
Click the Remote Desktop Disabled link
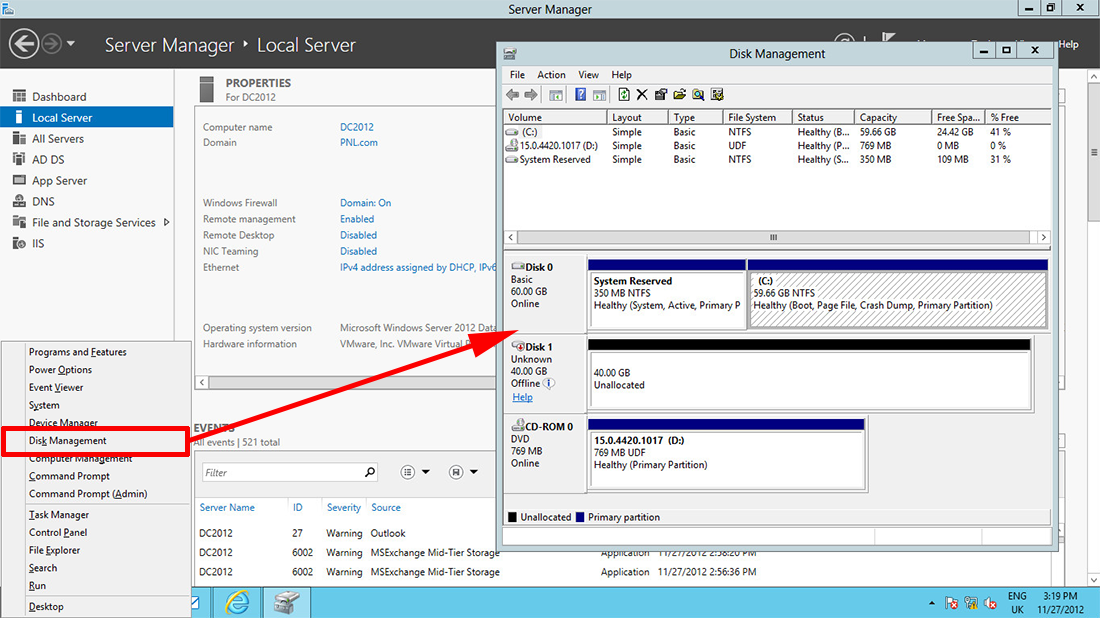coord(358,235)
